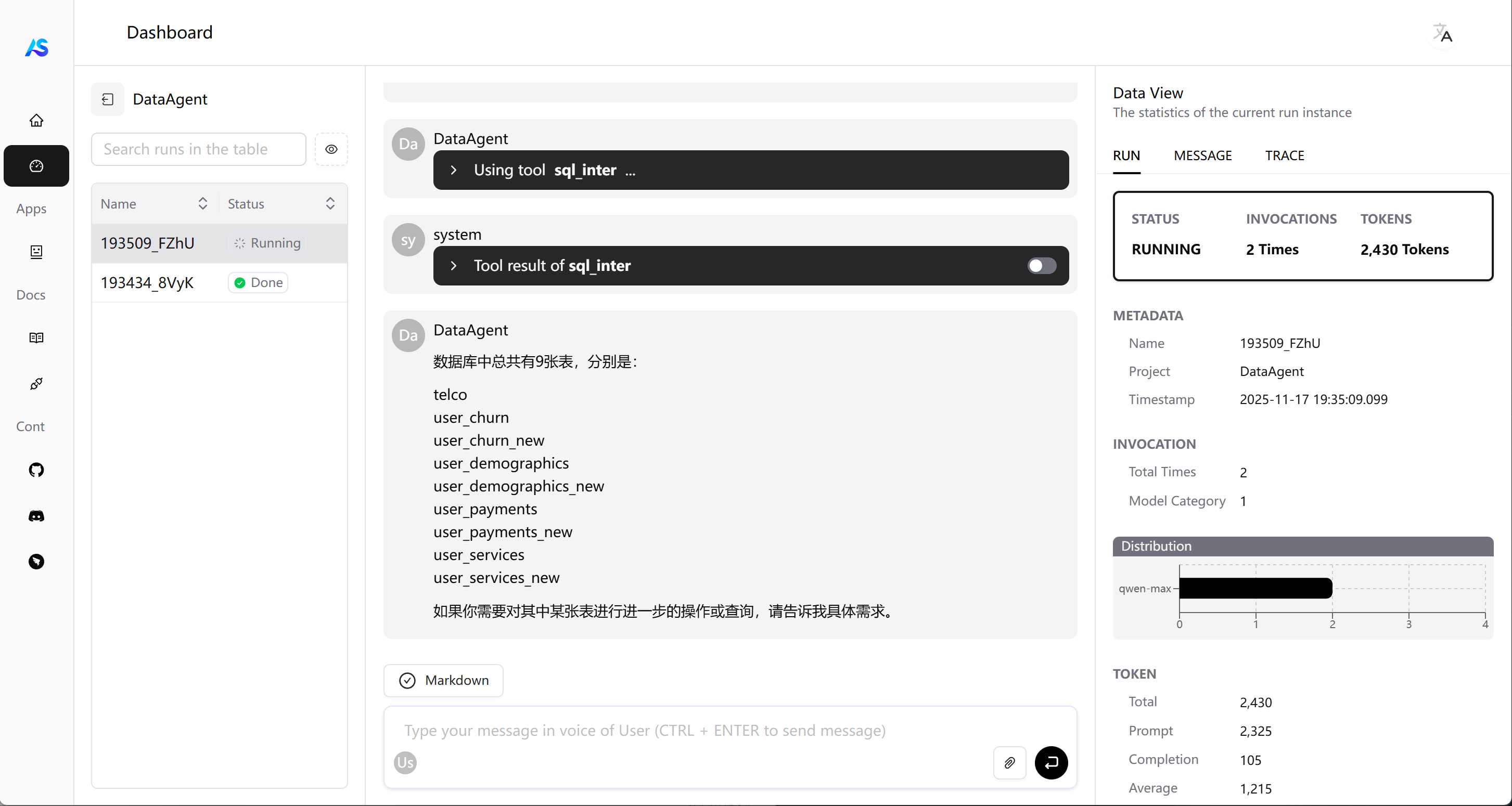This screenshot has width=1512, height=806.
Task: Click the Average token value 1,215
Action: [1255, 788]
